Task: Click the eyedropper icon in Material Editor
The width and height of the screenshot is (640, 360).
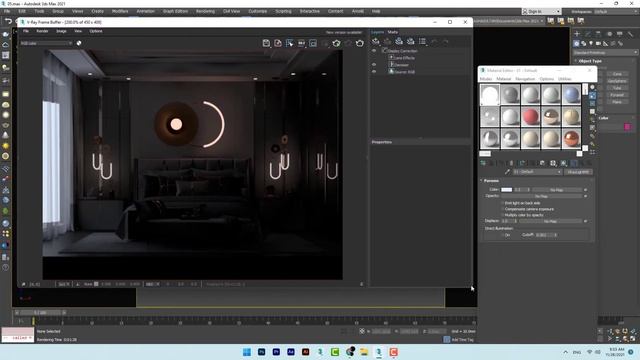Action: click(x=507, y=172)
